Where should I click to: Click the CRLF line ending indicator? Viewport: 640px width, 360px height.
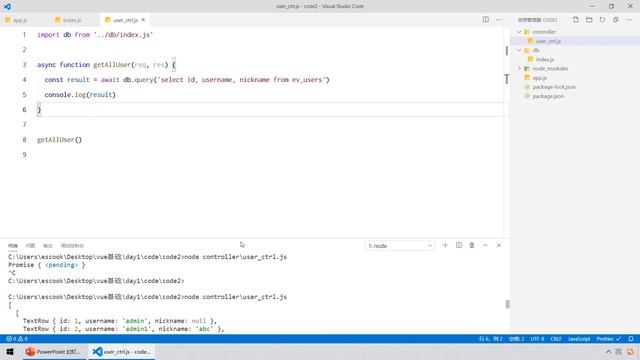[x=556, y=339]
